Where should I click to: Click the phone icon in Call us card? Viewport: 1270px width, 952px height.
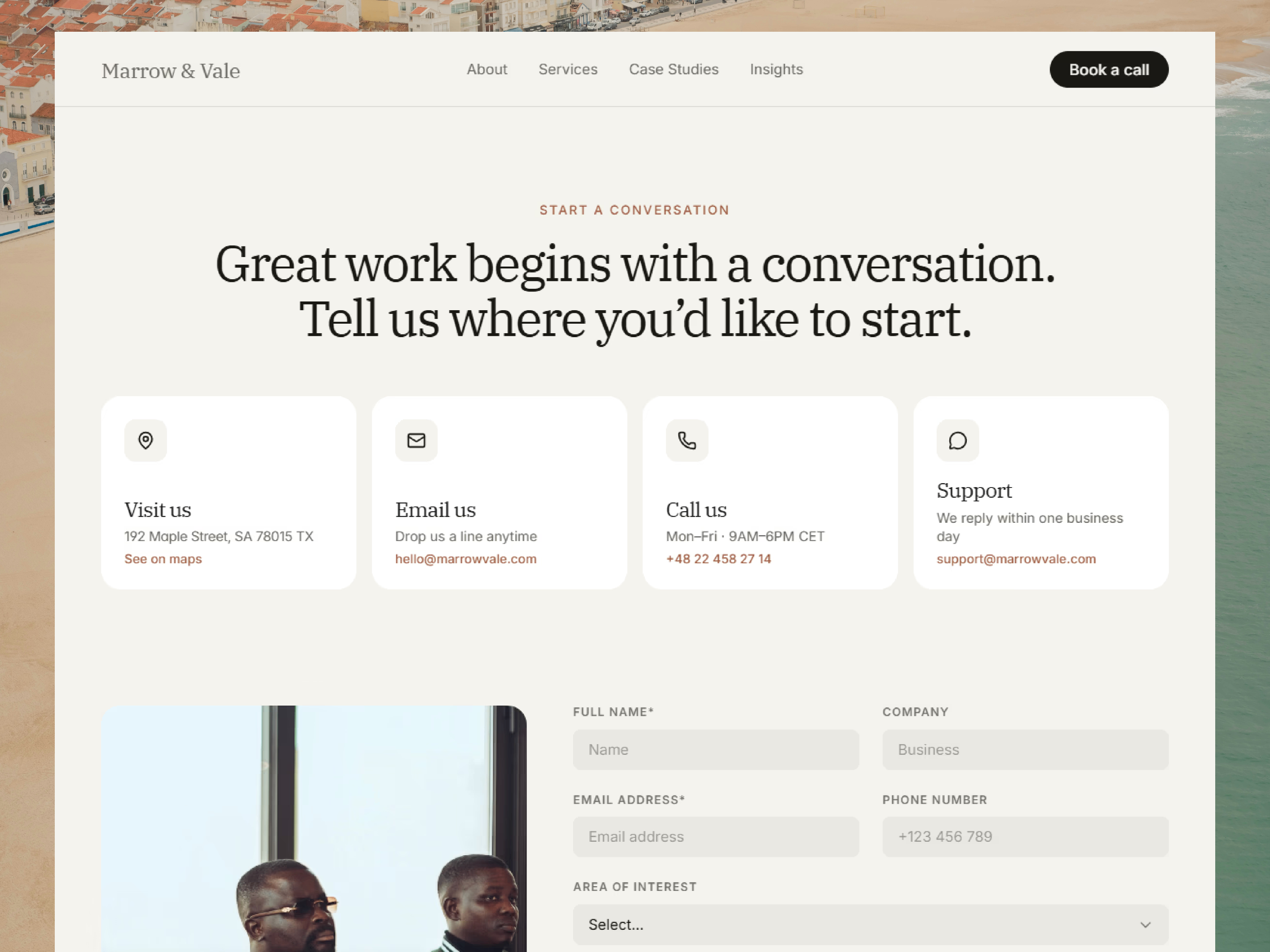[x=687, y=440]
